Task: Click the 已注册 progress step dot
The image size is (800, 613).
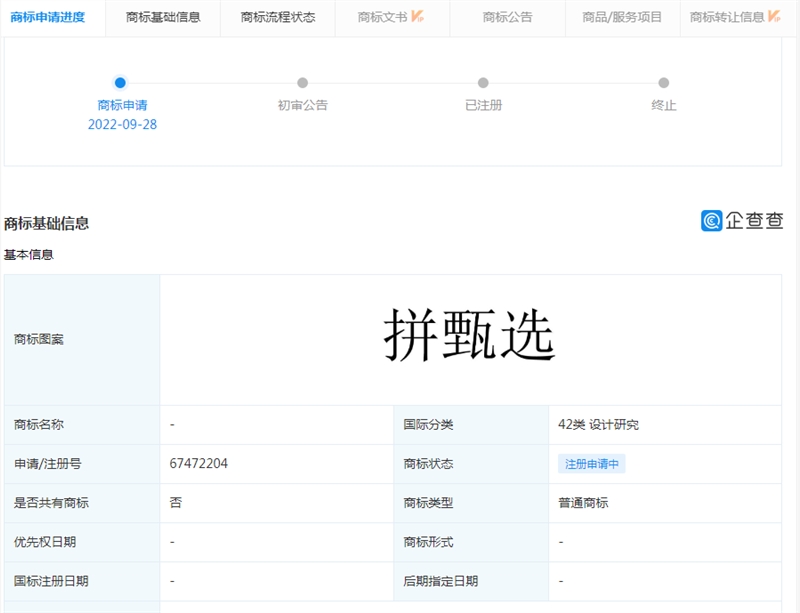Action: coord(483,83)
